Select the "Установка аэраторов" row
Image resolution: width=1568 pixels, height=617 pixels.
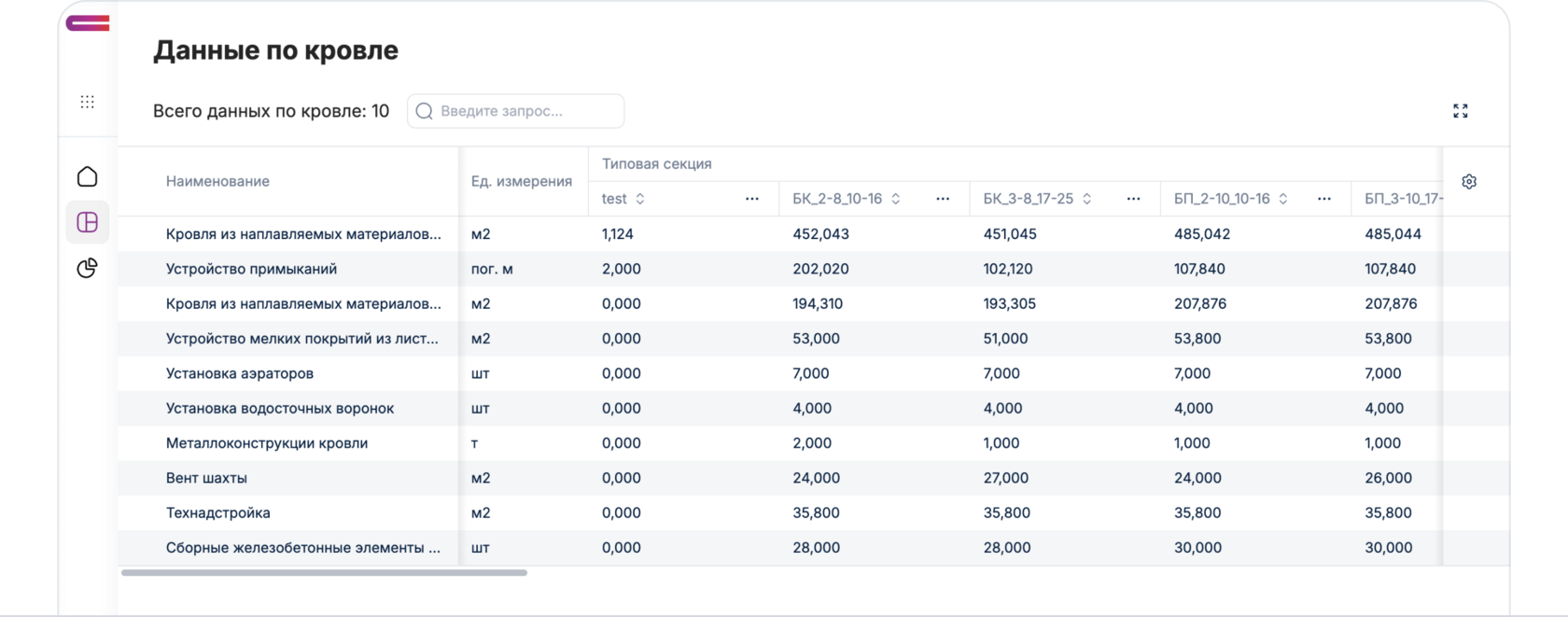[x=240, y=373]
